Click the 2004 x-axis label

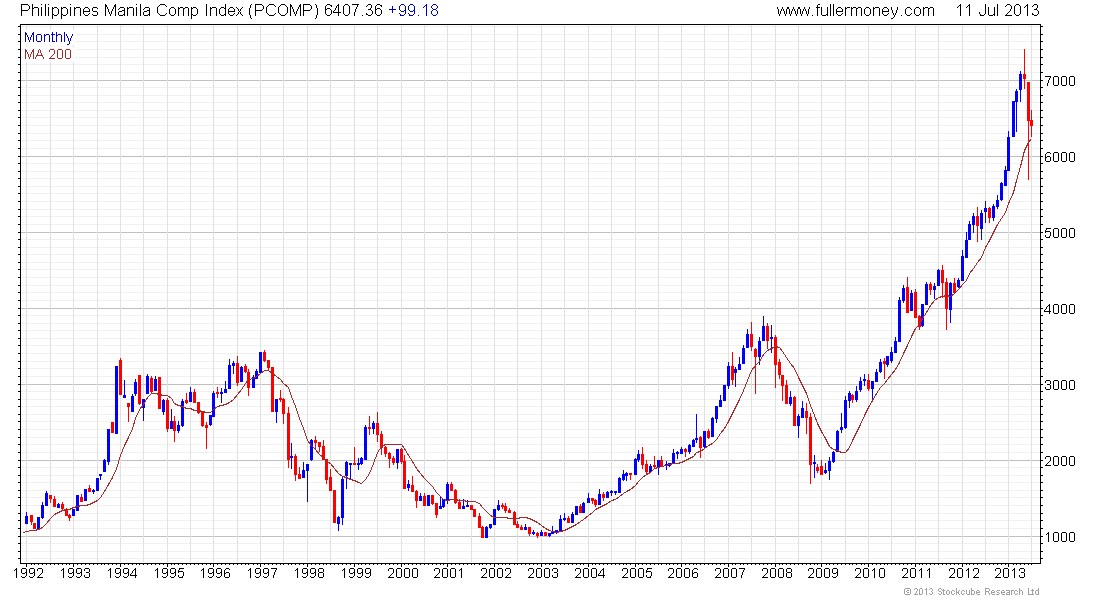[590, 573]
